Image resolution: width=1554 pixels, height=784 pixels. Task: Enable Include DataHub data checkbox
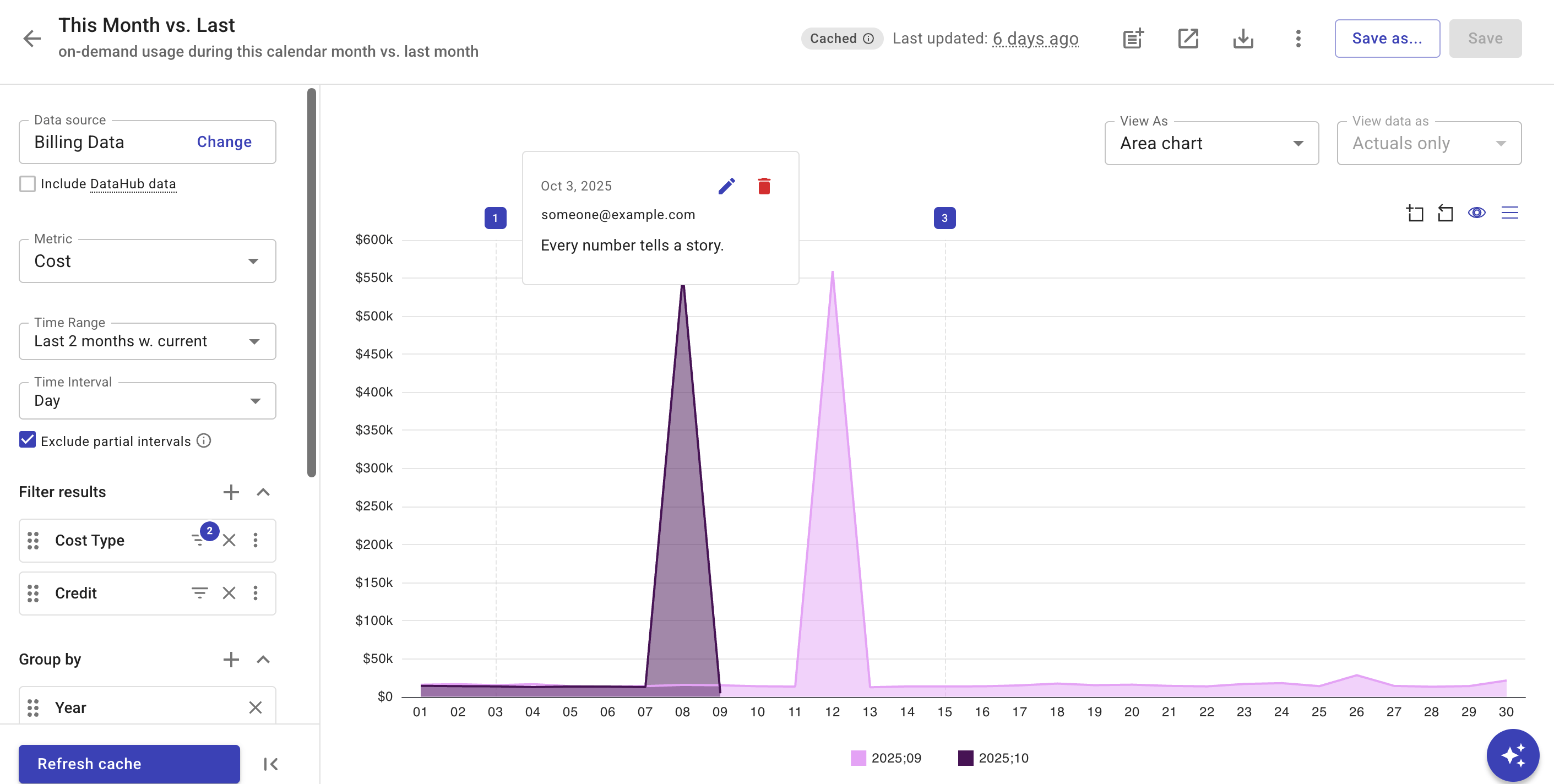pos(28,184)
